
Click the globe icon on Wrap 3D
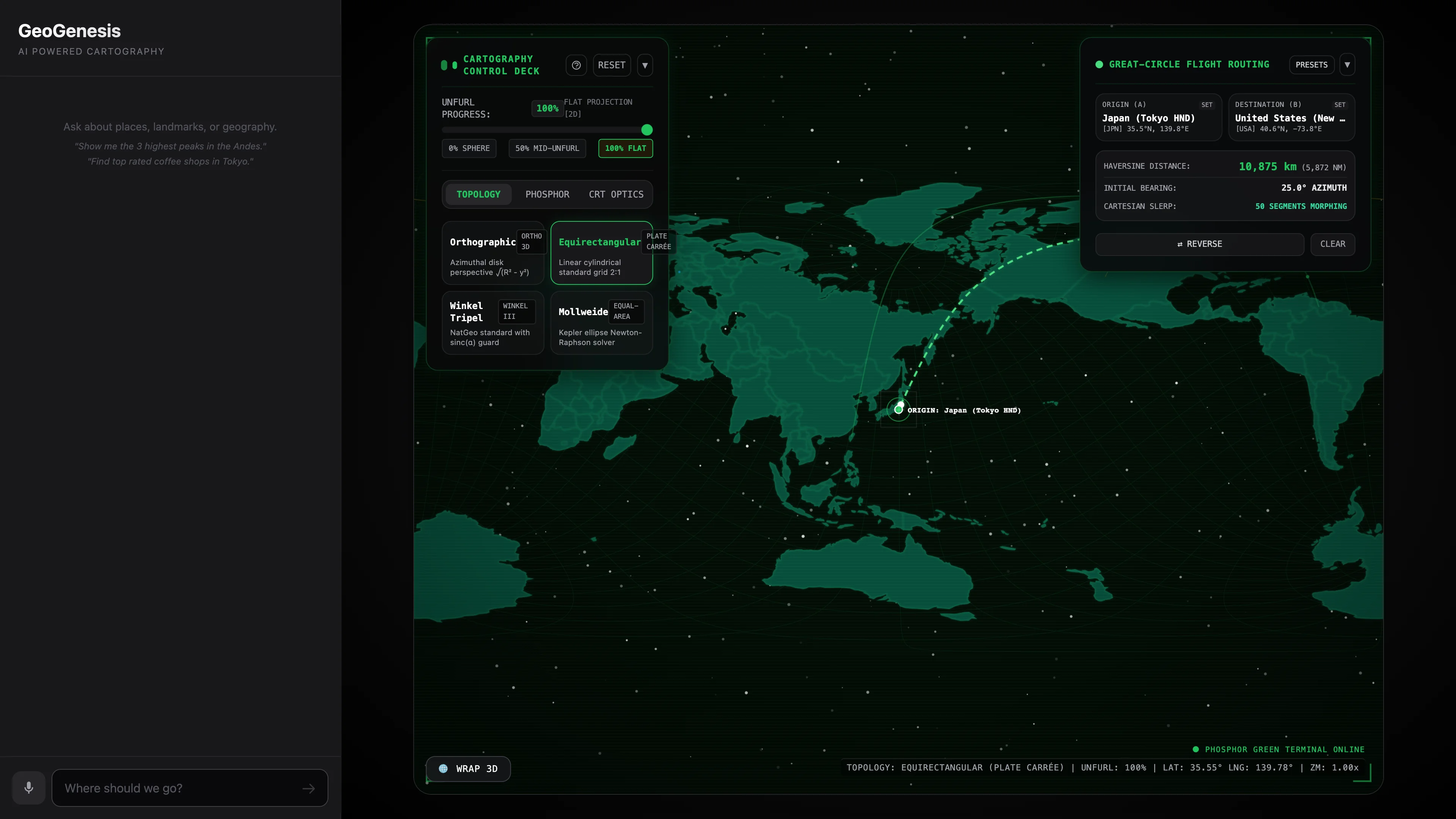pos(444,769)
